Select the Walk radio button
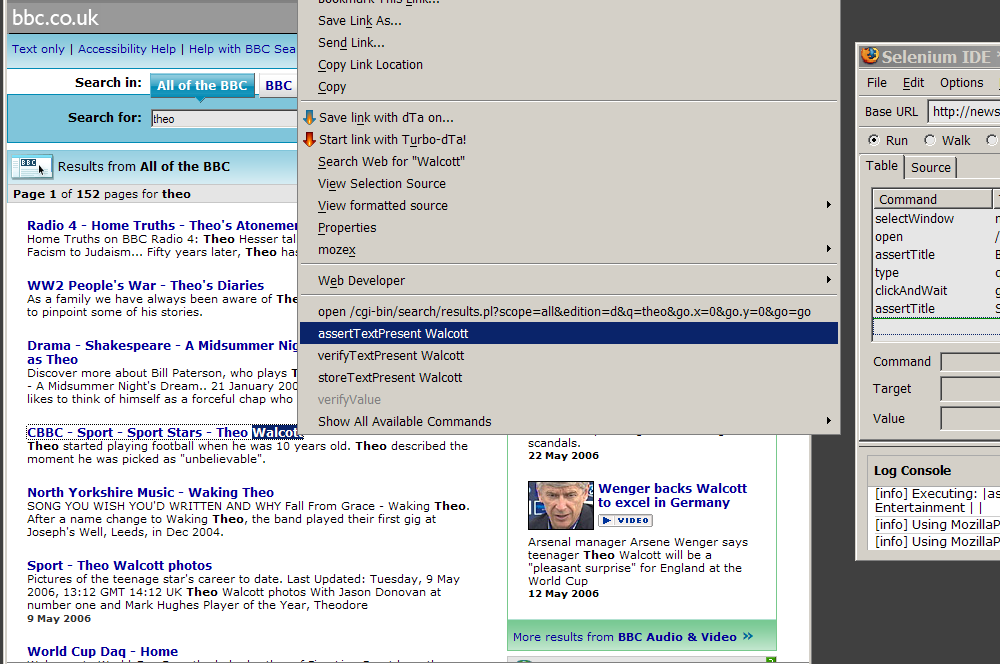 pos(930,140)
